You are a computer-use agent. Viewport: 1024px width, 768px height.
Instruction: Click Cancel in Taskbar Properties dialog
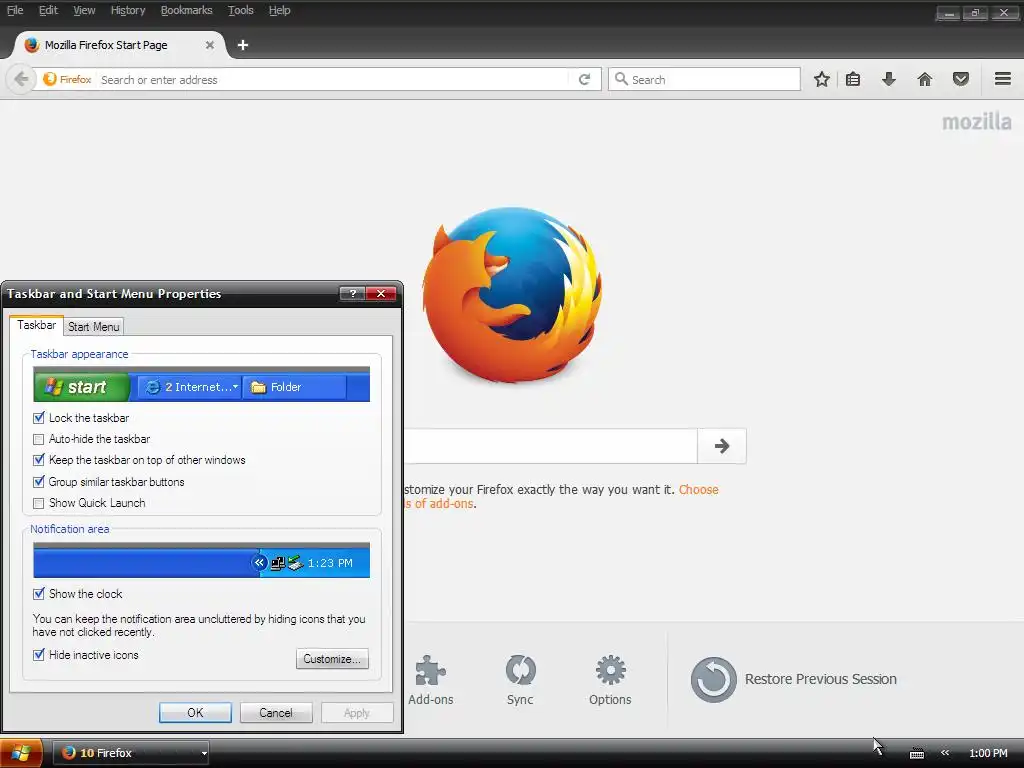[x=276, y=712]
